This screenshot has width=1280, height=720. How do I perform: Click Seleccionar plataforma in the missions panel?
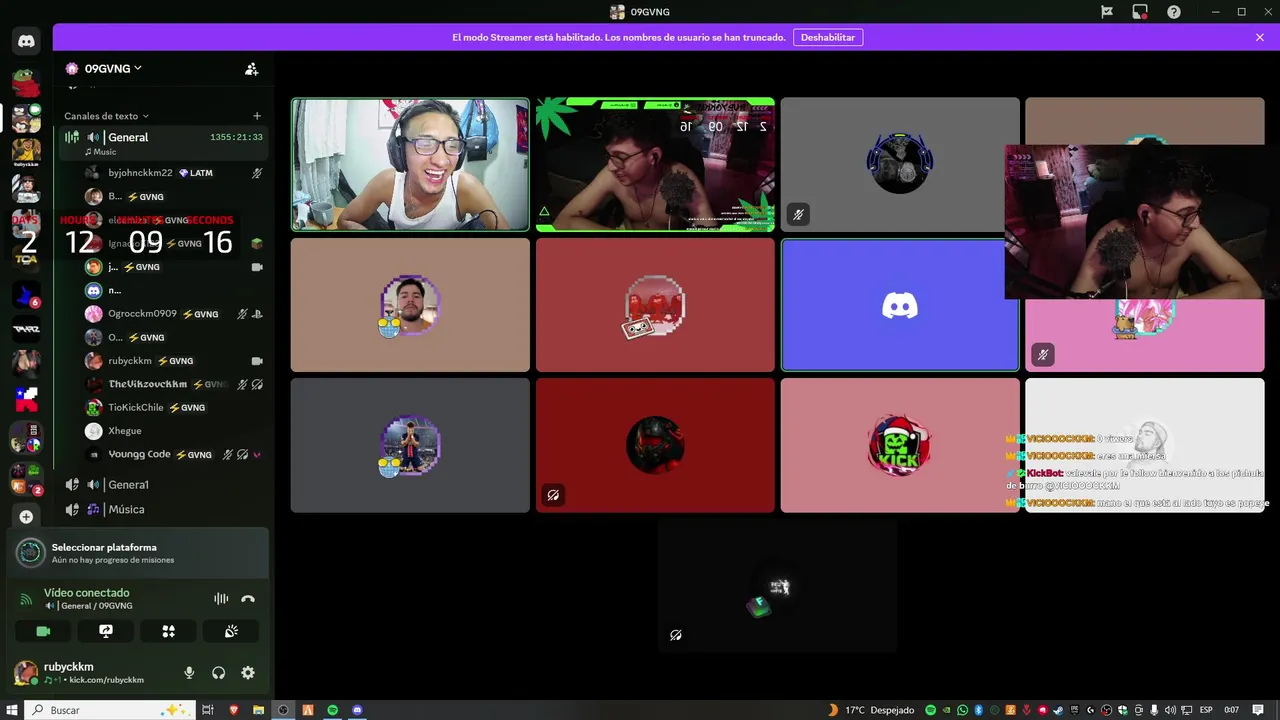tap(137, 553)
